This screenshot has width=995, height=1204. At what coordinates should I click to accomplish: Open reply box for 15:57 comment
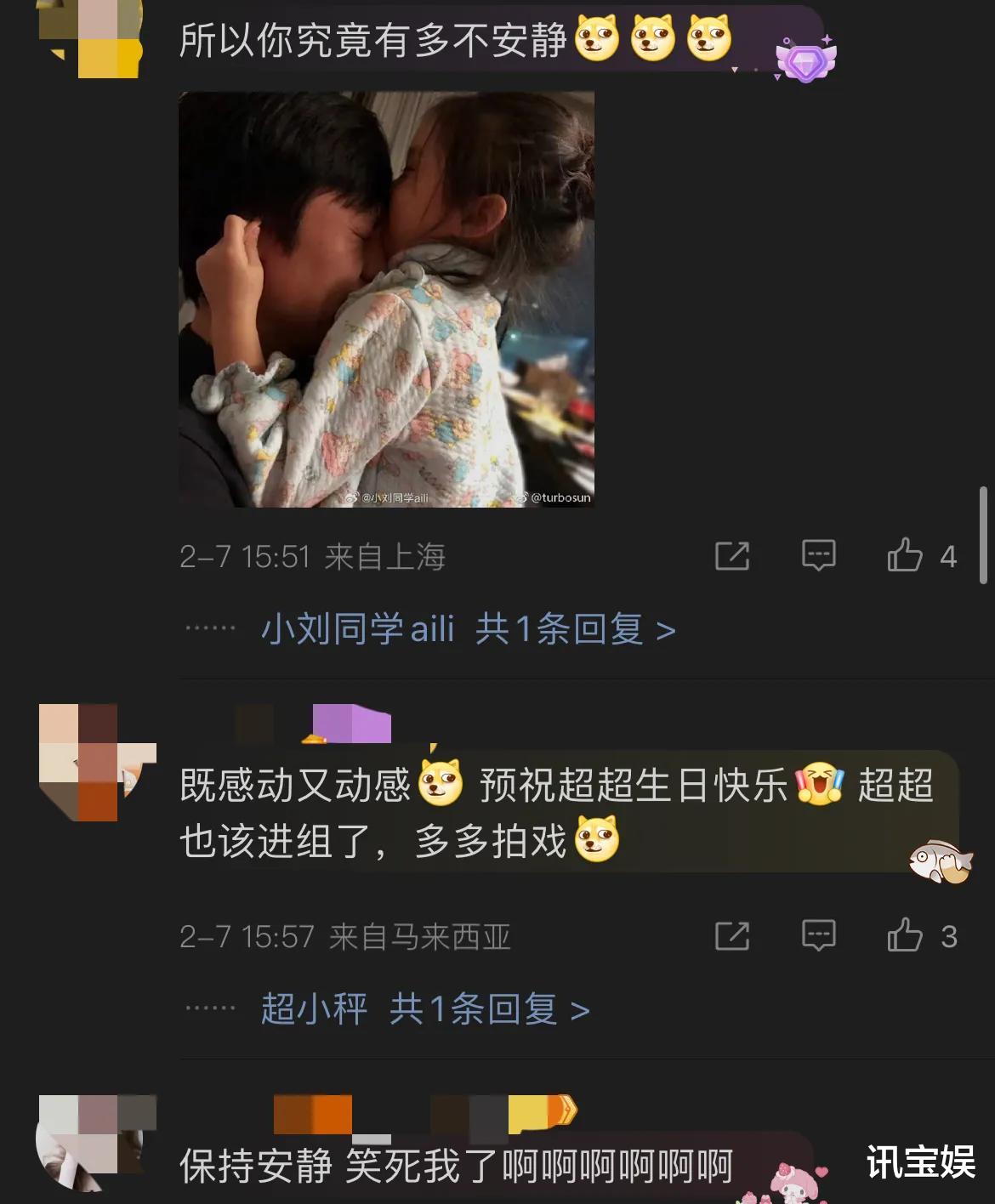point(818,936)
